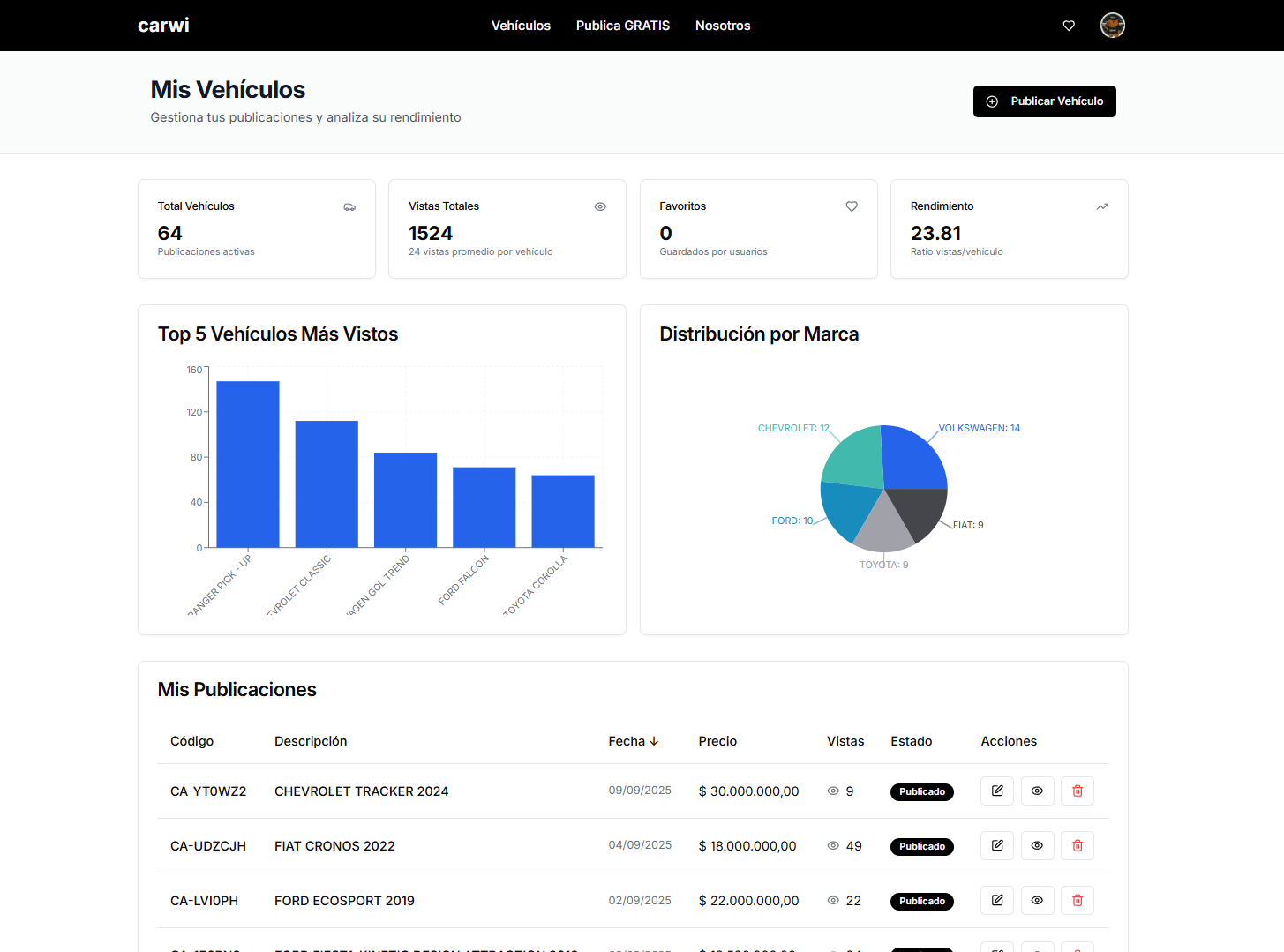Screen dimensions: 1284x952
Task: Click the eye views icon showing 49
Action: point(833,846)
